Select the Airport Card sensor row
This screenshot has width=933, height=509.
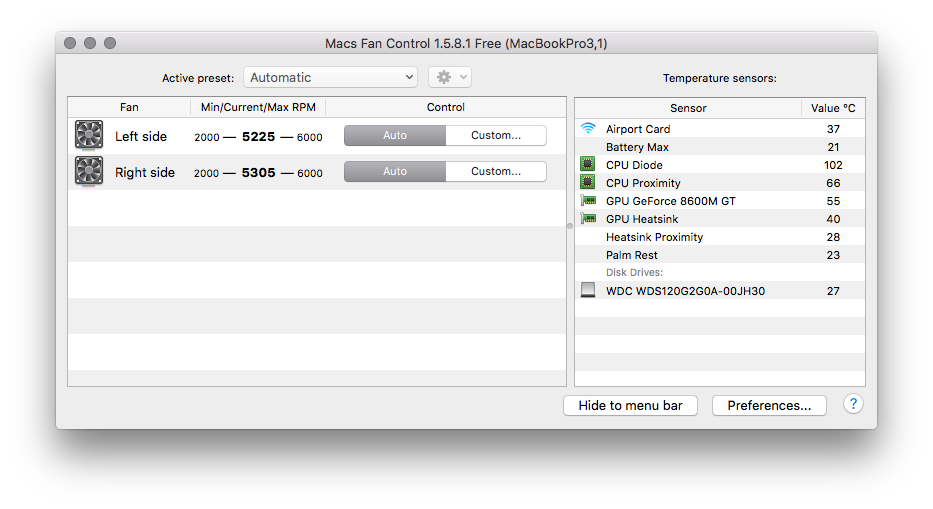coord(720,129)
